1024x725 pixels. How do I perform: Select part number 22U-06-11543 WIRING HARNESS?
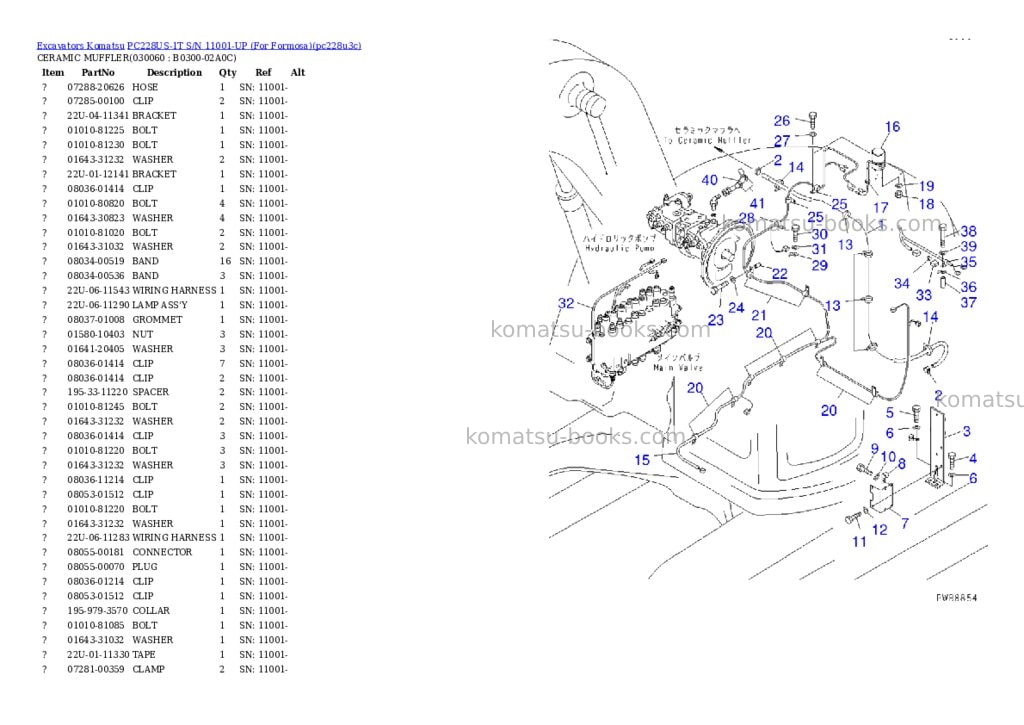[x=142, y=291]
